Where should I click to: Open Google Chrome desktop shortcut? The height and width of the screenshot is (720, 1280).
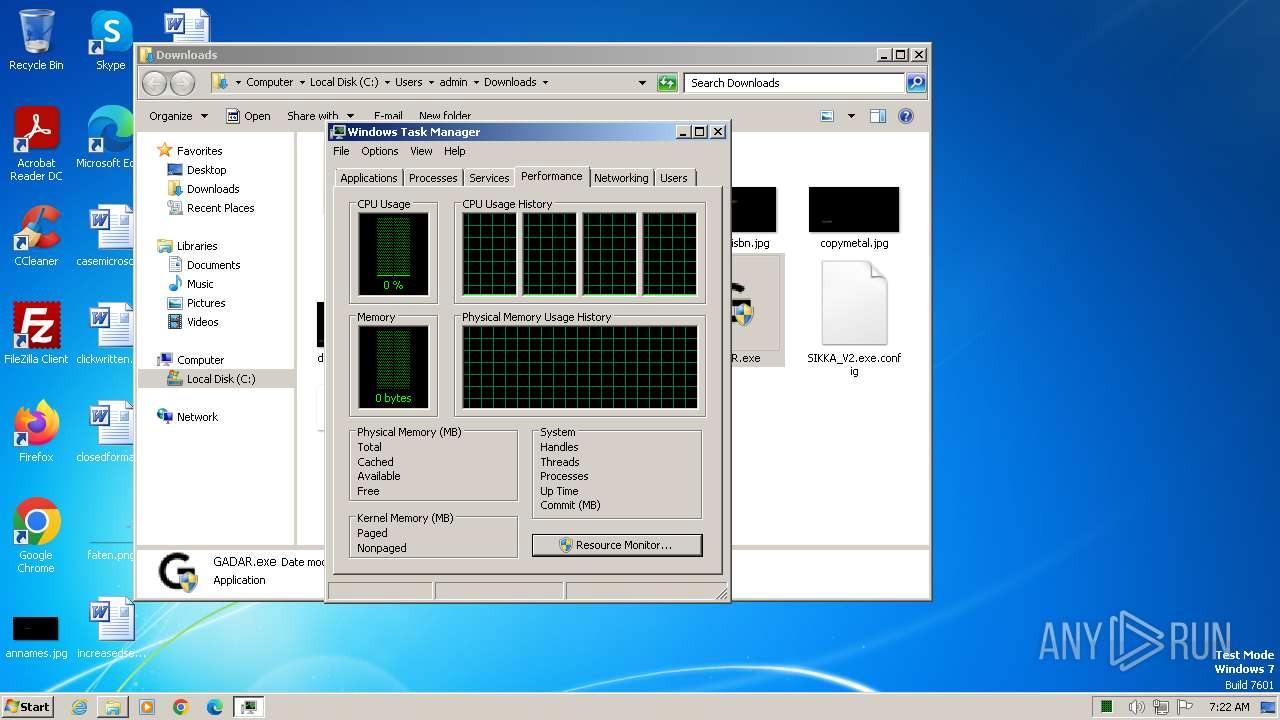pyautogui.click(x=36, y=536)
